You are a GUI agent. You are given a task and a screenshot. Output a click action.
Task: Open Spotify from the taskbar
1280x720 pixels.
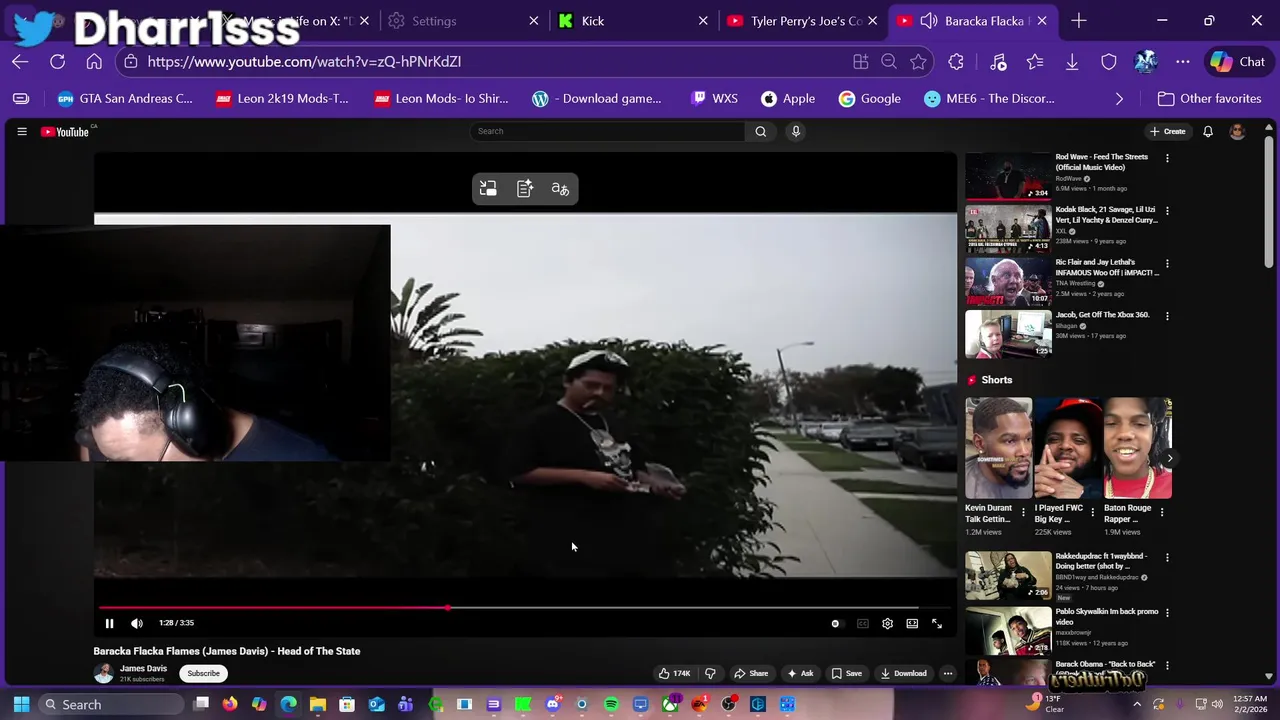click(x=611, y=705)
